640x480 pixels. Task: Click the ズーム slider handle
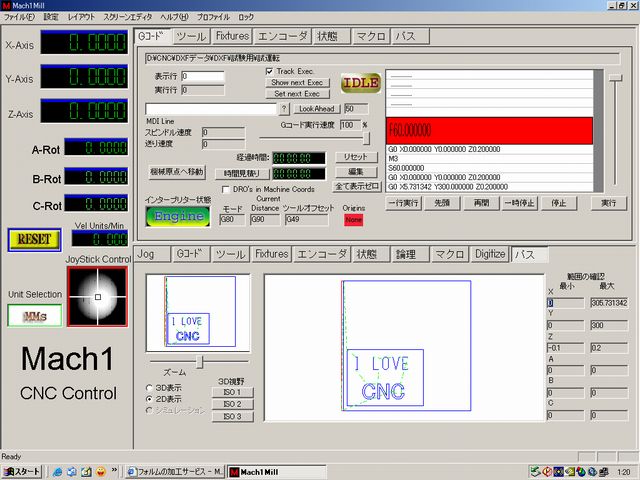[x=200, y=362]
